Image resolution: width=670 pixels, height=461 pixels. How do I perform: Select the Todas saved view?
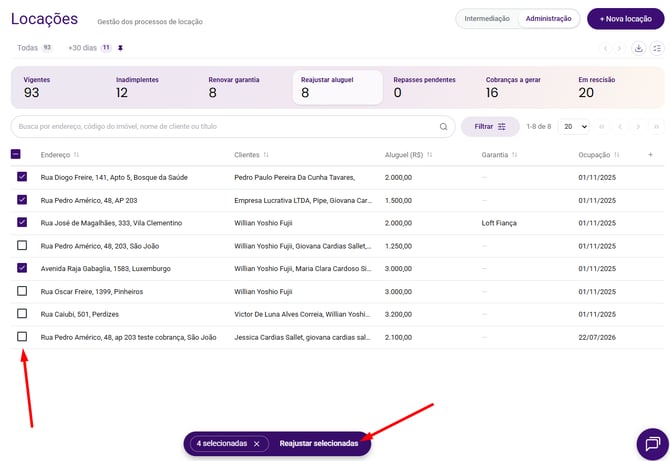(34, 48)
